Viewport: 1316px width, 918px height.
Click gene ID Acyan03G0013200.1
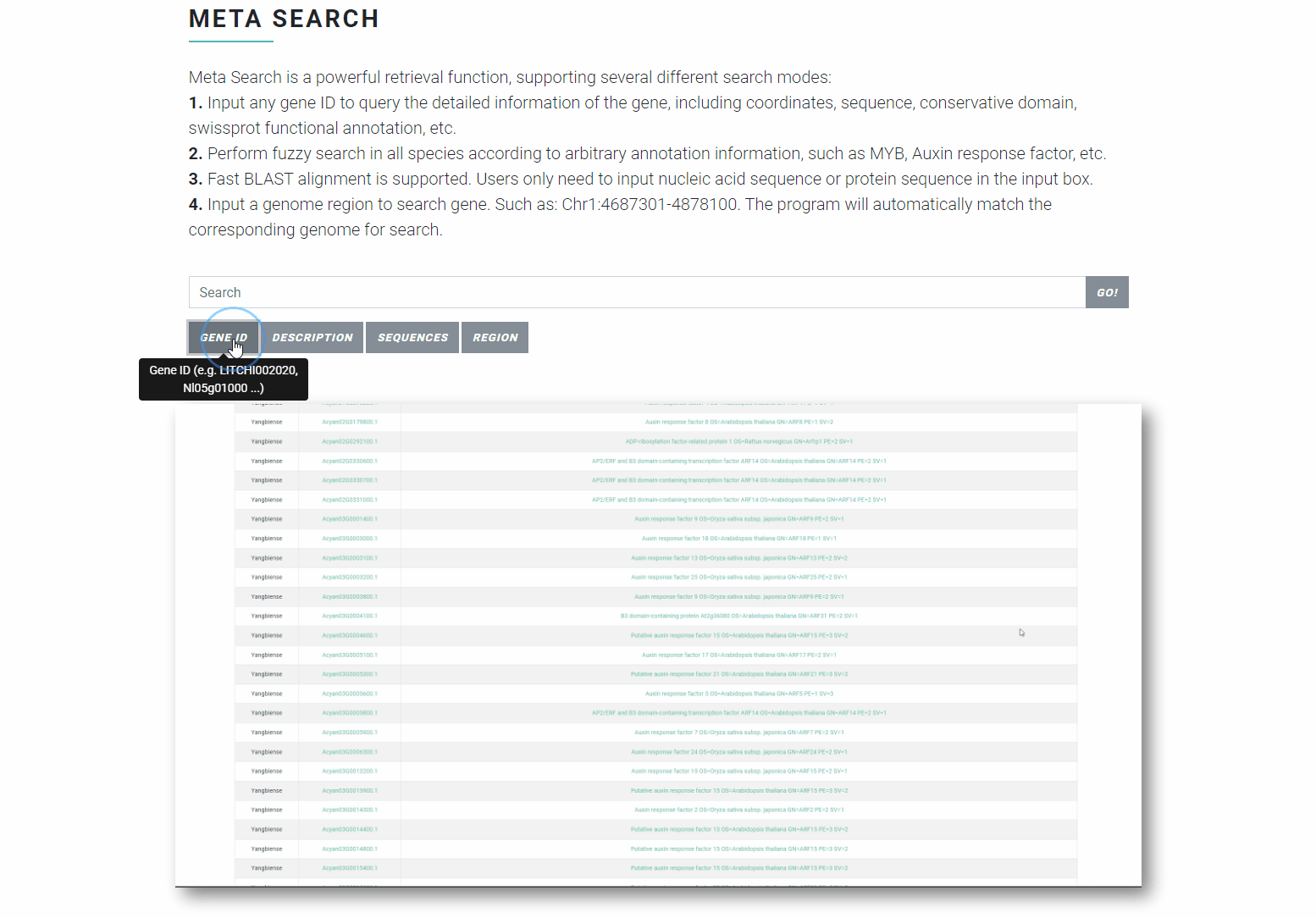tap(350, 771)
